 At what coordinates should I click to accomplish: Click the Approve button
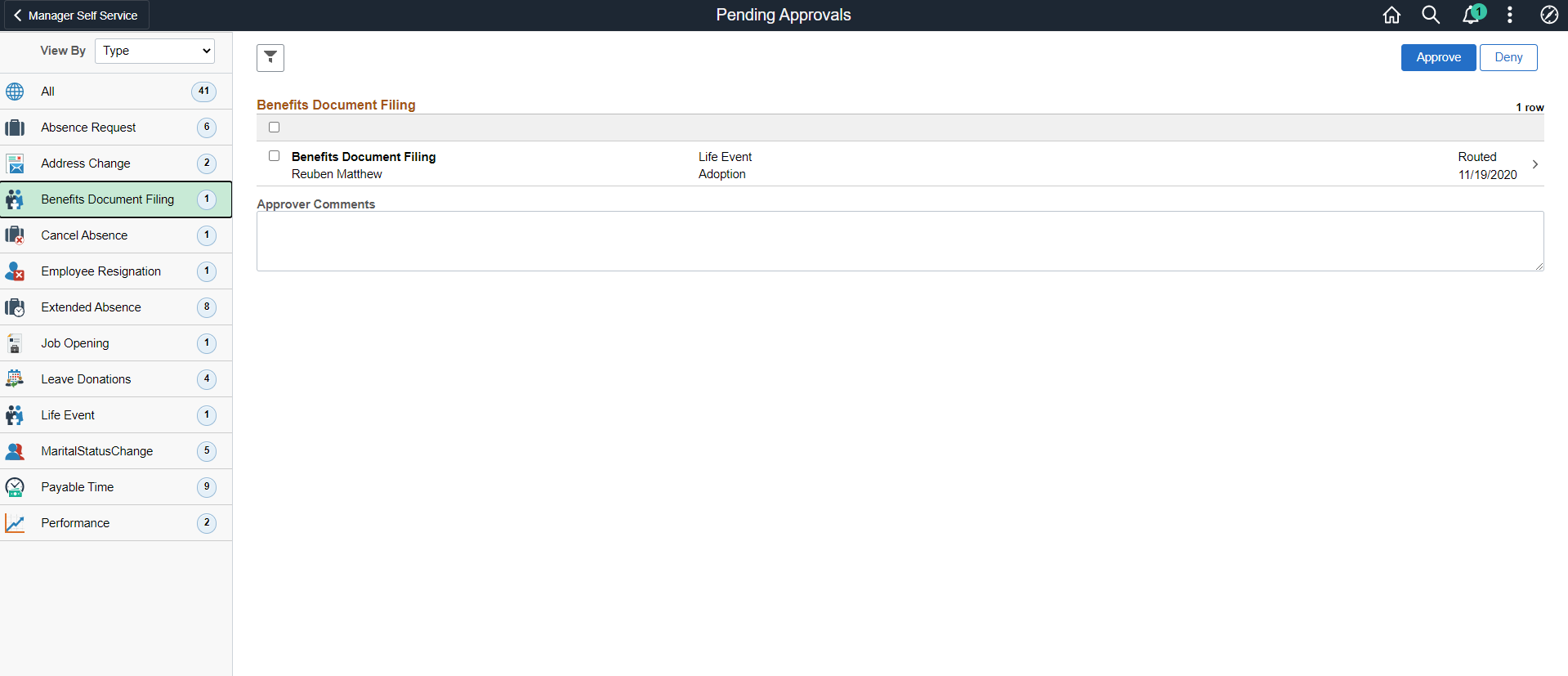click(x=1439, y=57)
